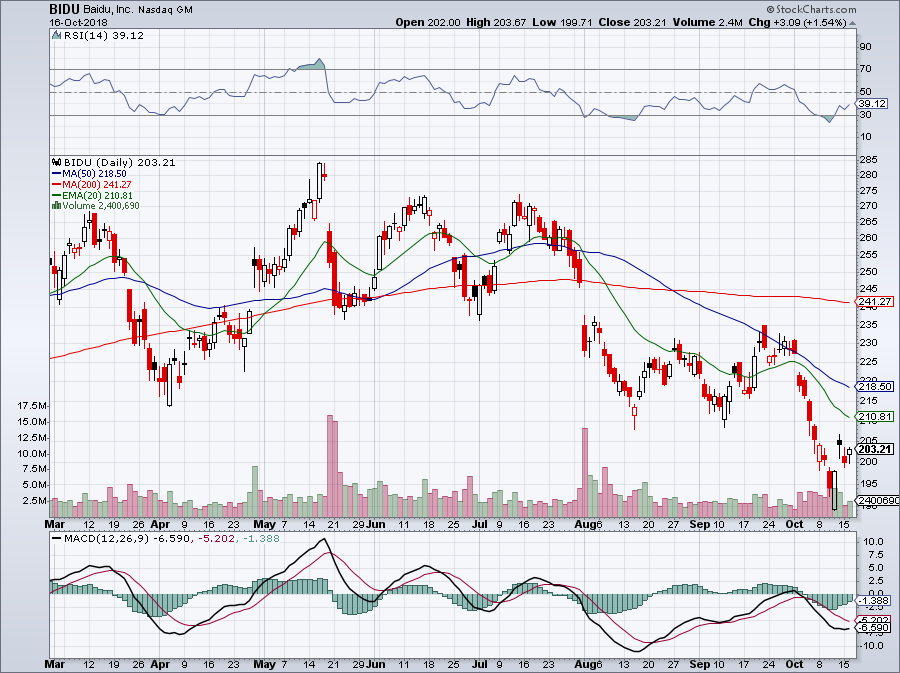Image resolution: width=900 pixels, height=673 pixels.
Task: Click the 250 price axis label
Action: click(x=868, y=271)
